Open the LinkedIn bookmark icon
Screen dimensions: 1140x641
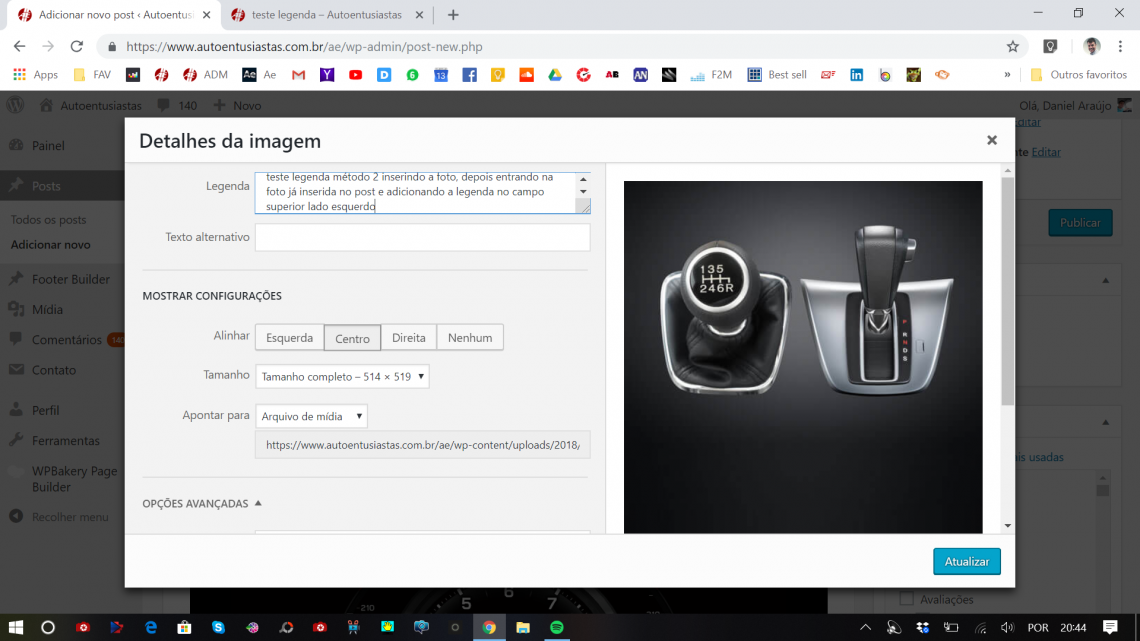(x=856, y=75)
